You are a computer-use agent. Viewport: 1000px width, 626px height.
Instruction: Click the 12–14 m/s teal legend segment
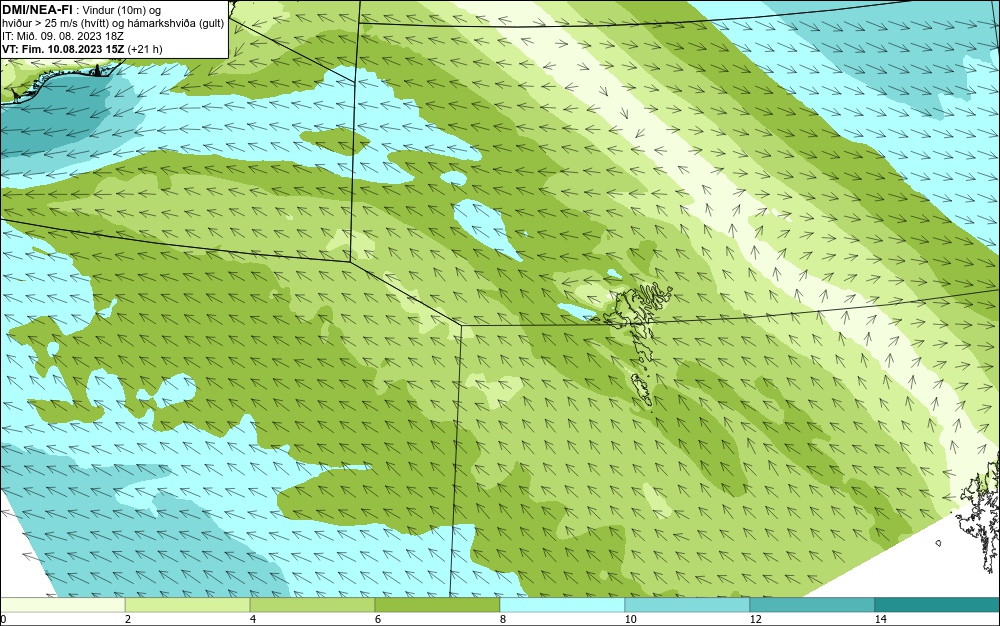(812, 605)
